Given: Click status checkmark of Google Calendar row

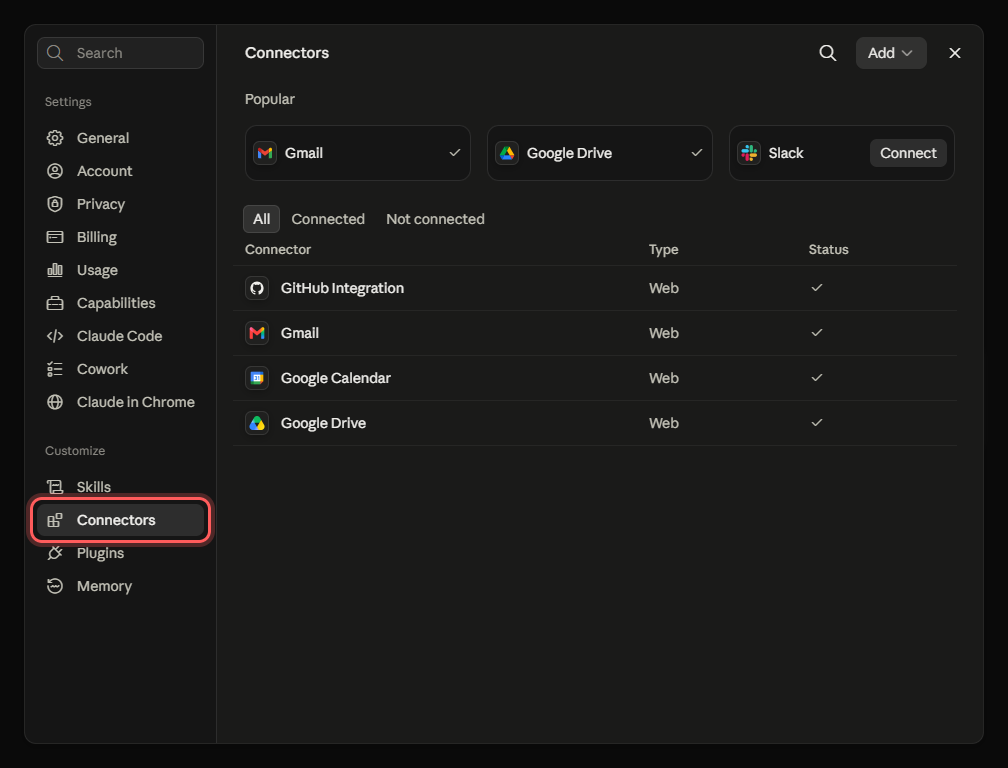Looking at the screenshot, I should click(x=817, y=378).
